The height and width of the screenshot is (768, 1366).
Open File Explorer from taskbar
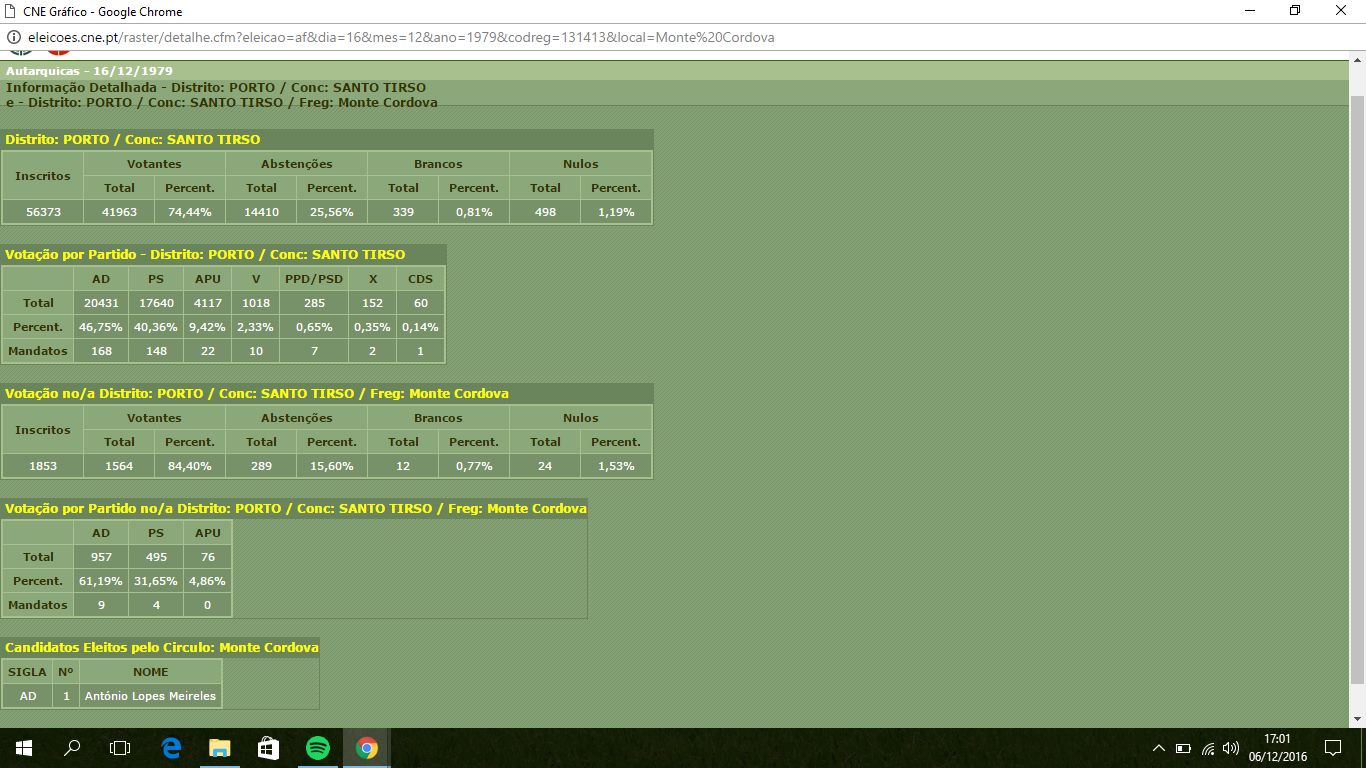pos(219,748)
